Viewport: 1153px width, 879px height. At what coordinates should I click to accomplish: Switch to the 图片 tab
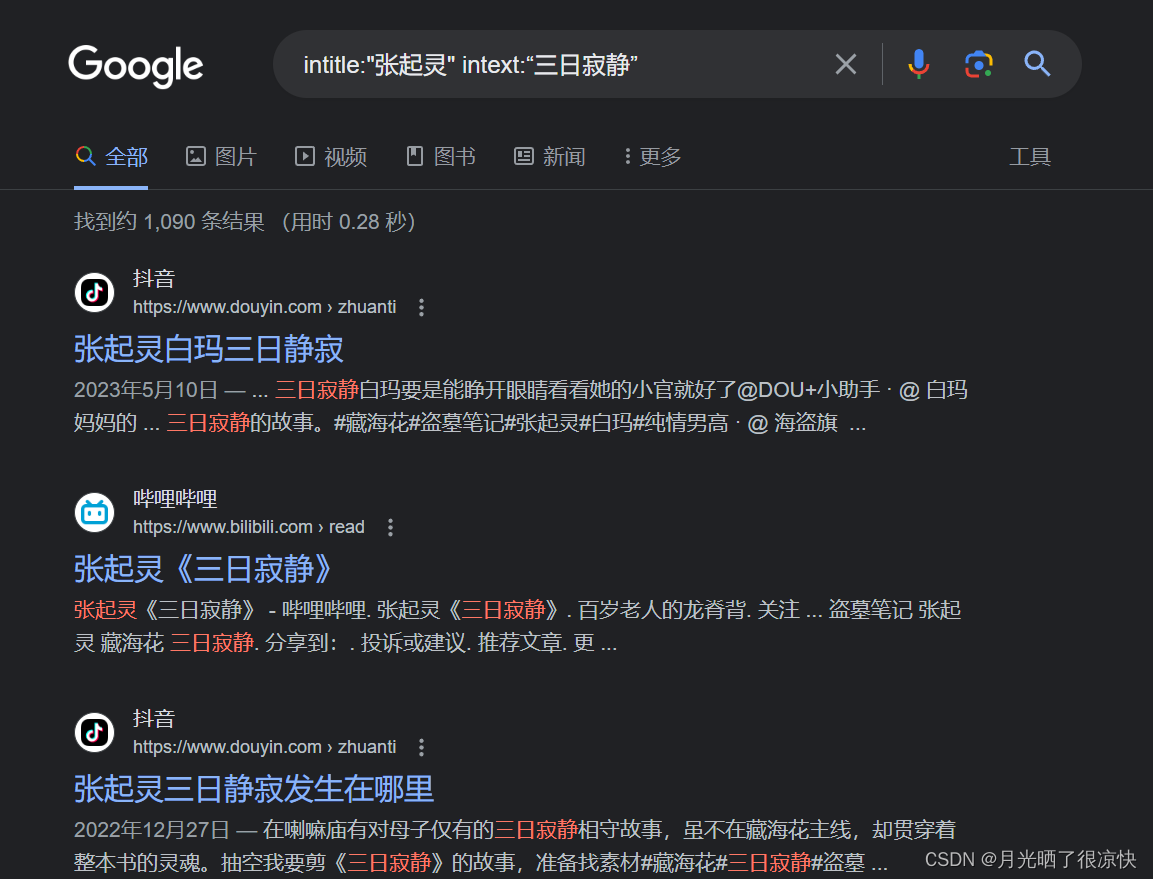(x=221, y=157)
